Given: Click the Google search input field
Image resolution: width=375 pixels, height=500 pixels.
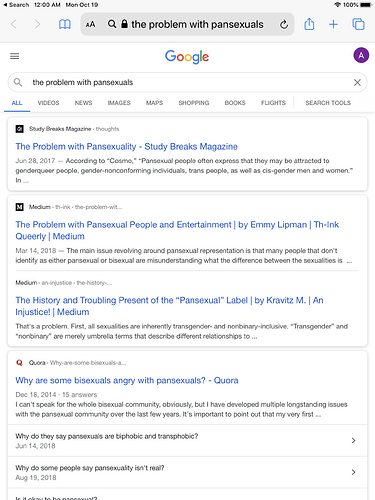Looking at the screenshot, I should pos(187,82).
